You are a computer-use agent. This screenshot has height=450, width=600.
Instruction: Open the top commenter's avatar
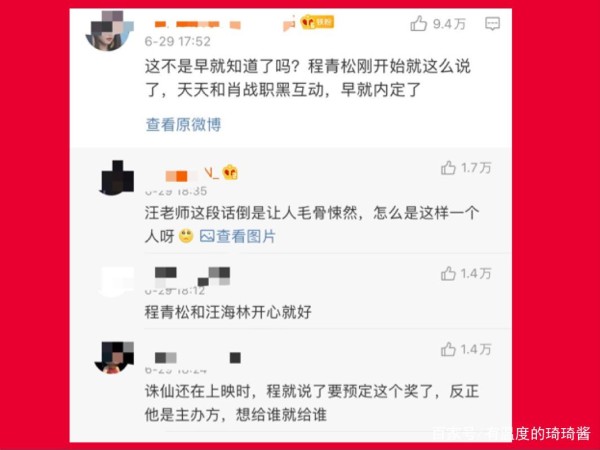click(109, 31)
